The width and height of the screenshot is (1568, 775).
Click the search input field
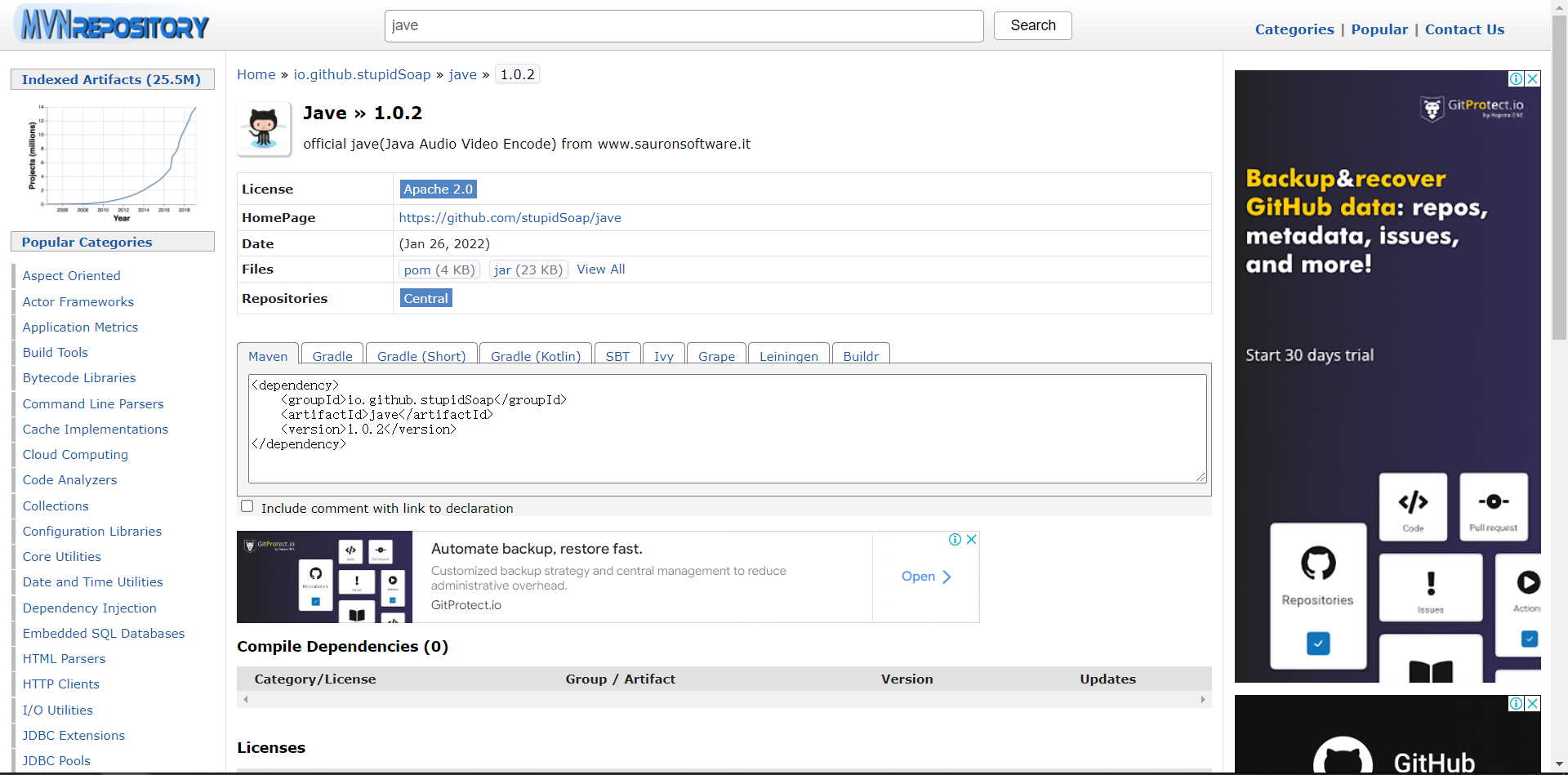684,26
